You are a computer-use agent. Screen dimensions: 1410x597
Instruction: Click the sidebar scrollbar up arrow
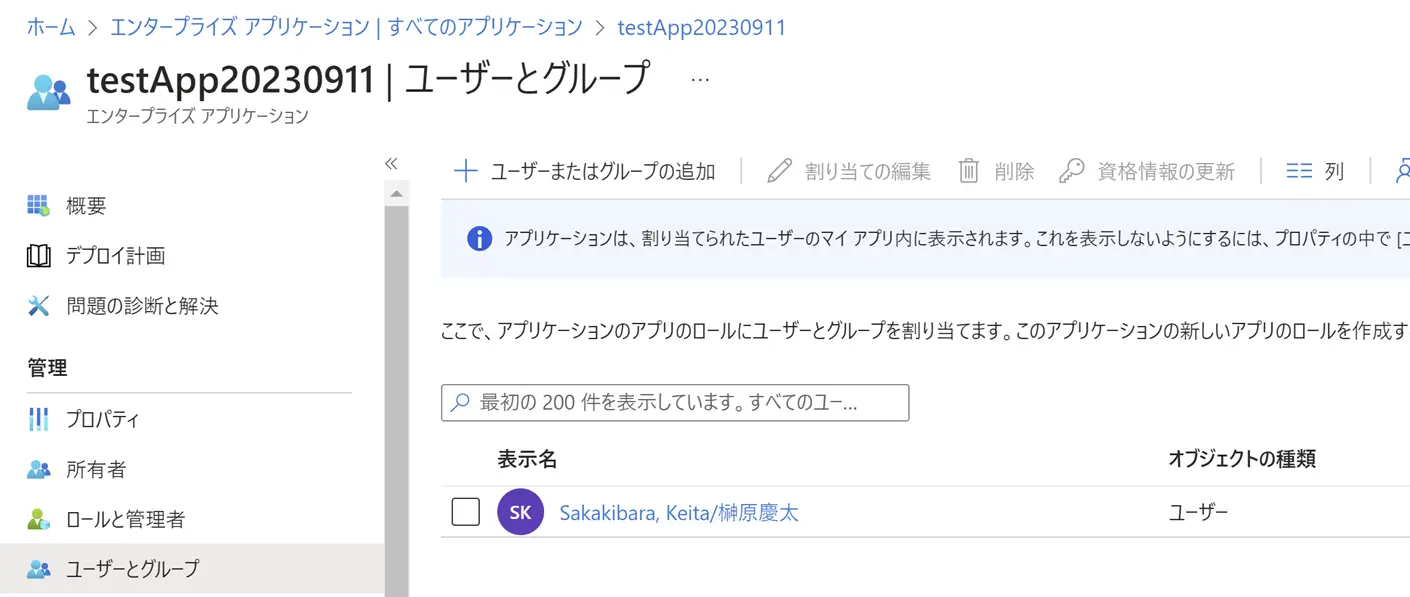[396, 193]
